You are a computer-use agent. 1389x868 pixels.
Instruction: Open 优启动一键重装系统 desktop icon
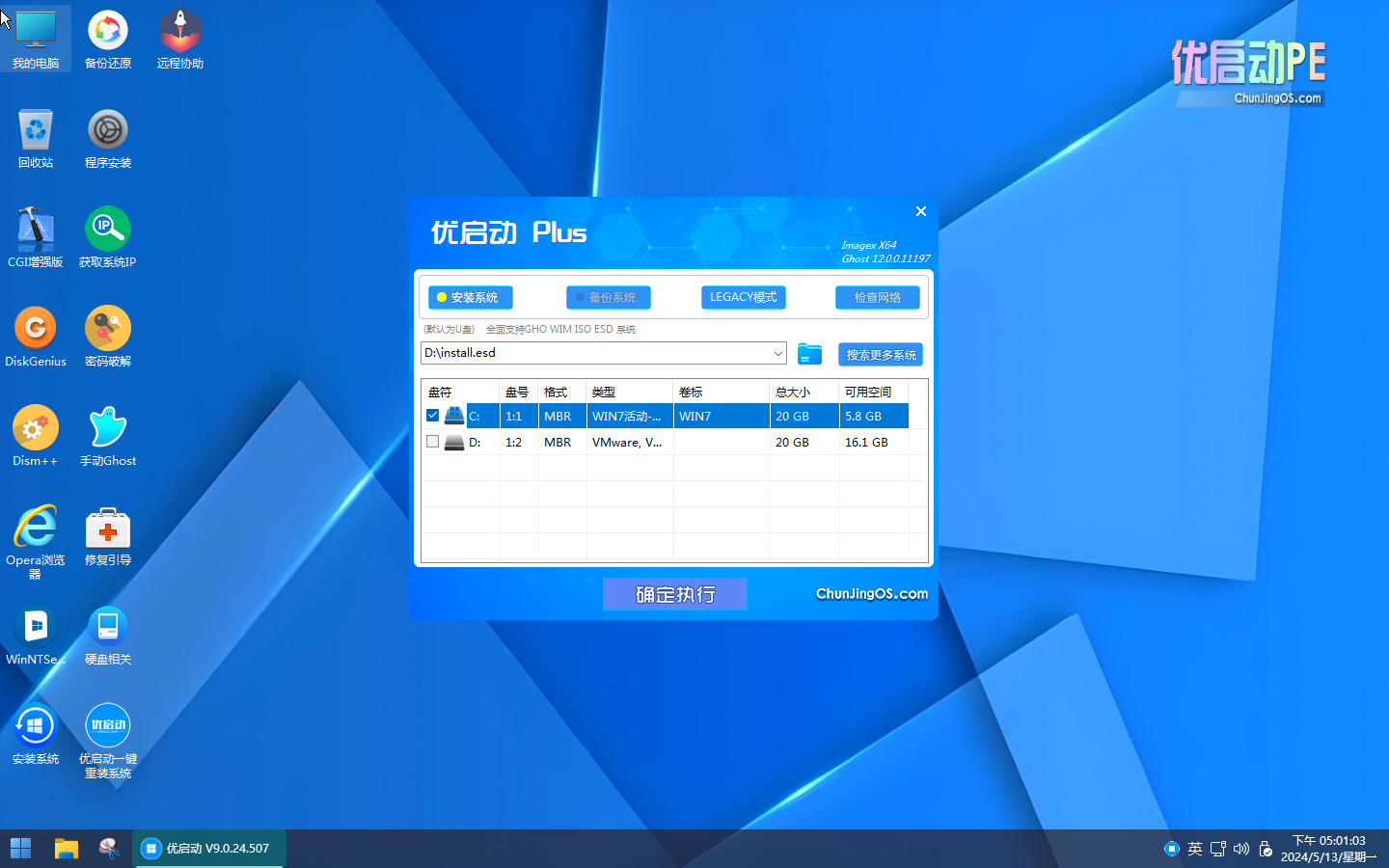click(x=108, y=741)
